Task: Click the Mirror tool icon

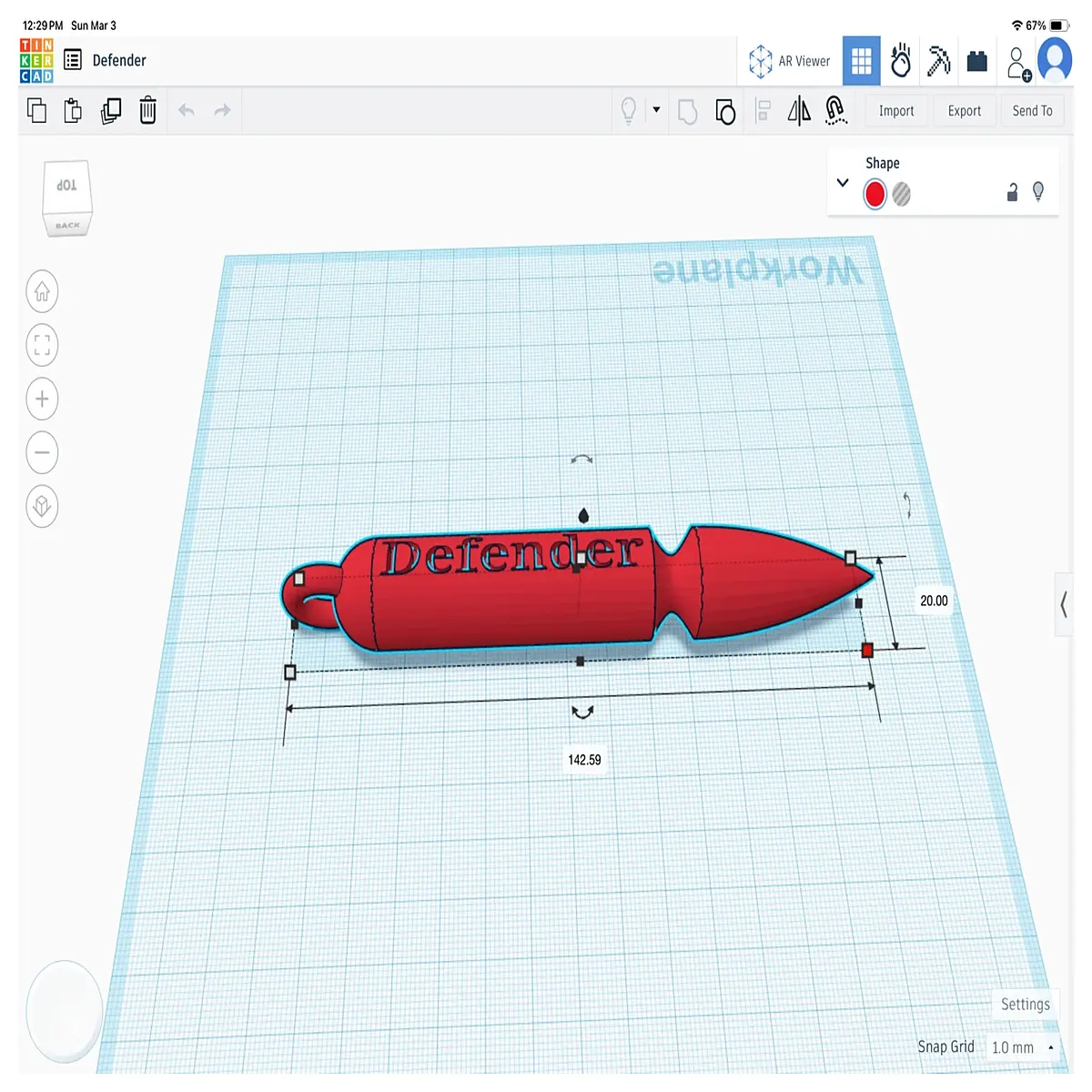Action: (799, 111)
